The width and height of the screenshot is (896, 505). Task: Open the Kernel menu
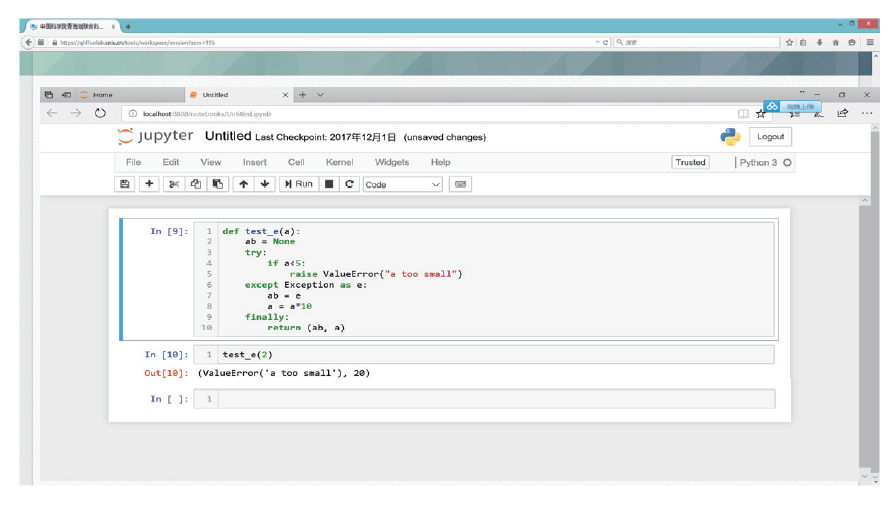tap(339, 162)
